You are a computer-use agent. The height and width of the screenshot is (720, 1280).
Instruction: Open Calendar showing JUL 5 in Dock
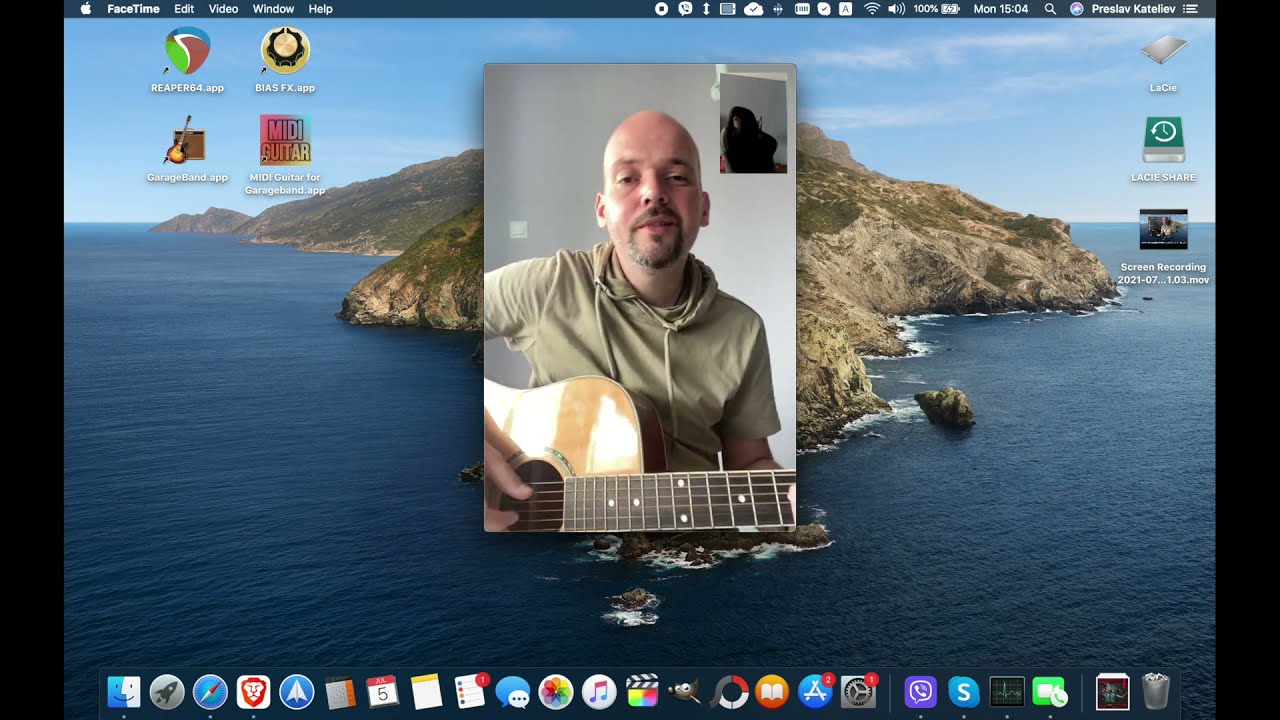coord(383,691)
